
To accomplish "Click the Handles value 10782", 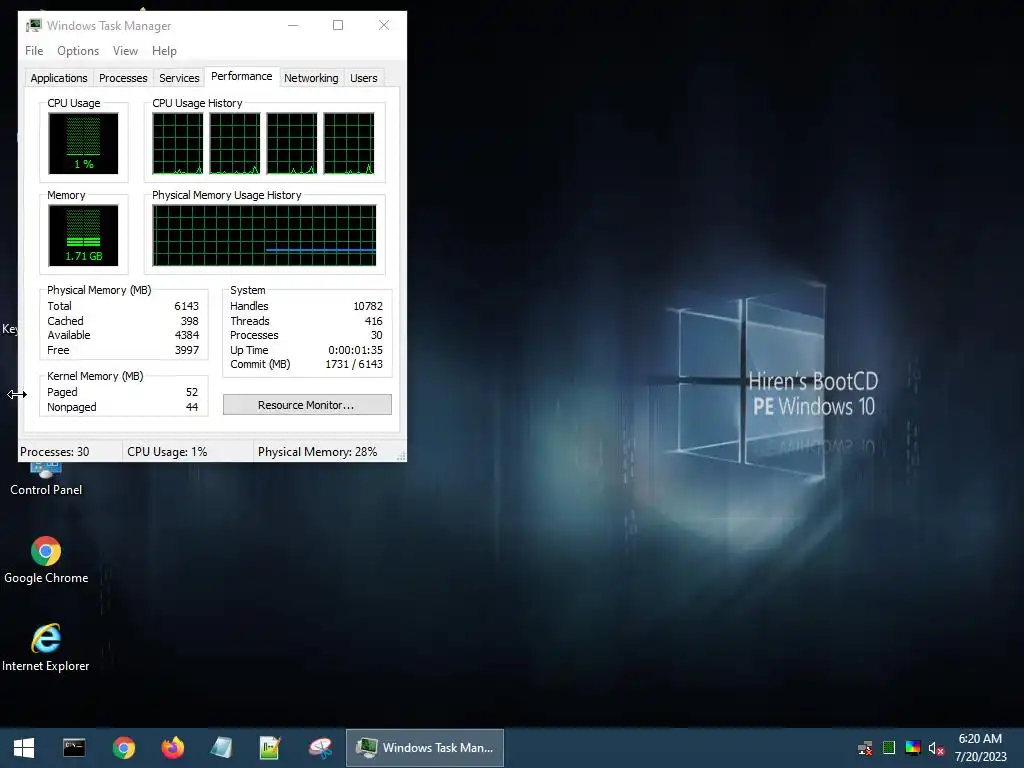I will tap(368, 306).
